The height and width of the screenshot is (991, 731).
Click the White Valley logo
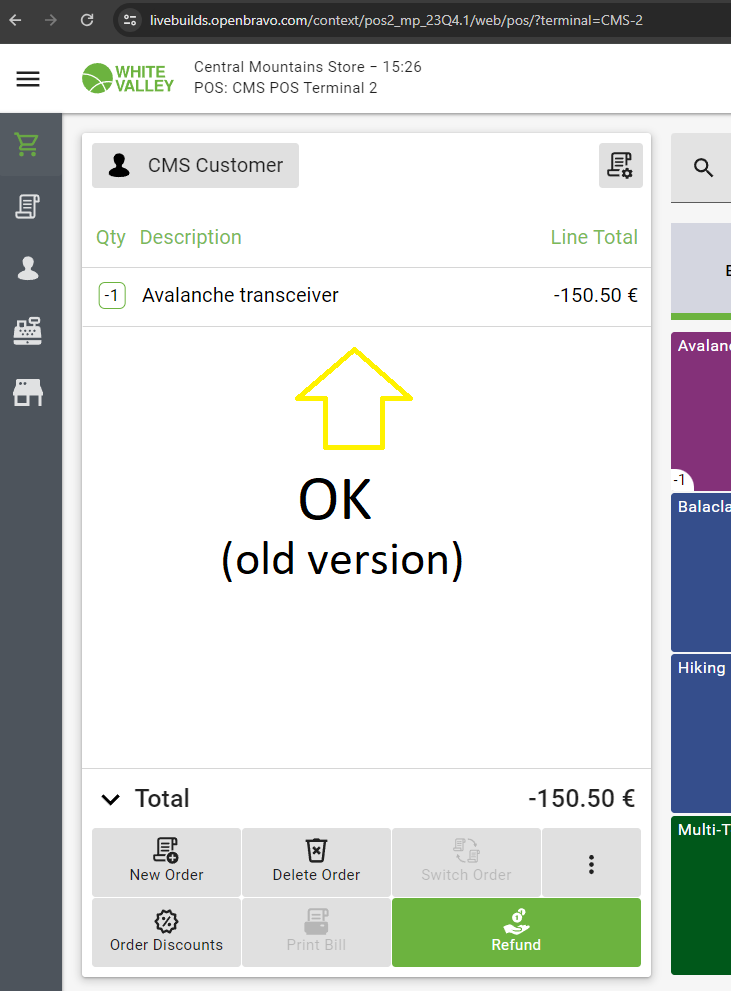pos(128,78)
